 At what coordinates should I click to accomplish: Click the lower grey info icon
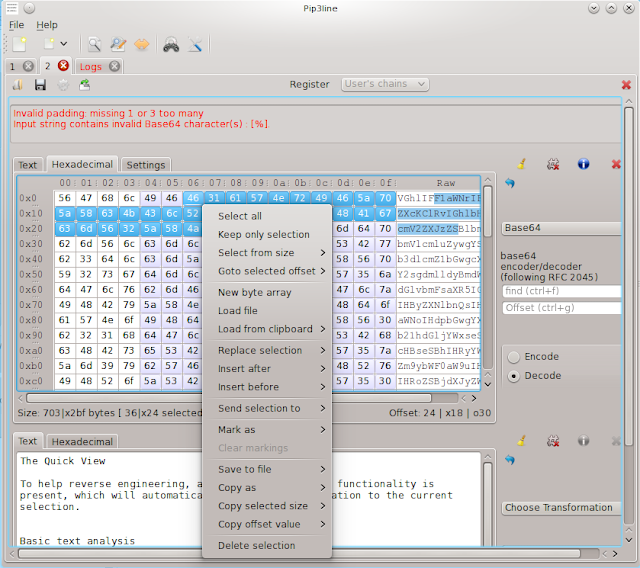tap(583, 441)
